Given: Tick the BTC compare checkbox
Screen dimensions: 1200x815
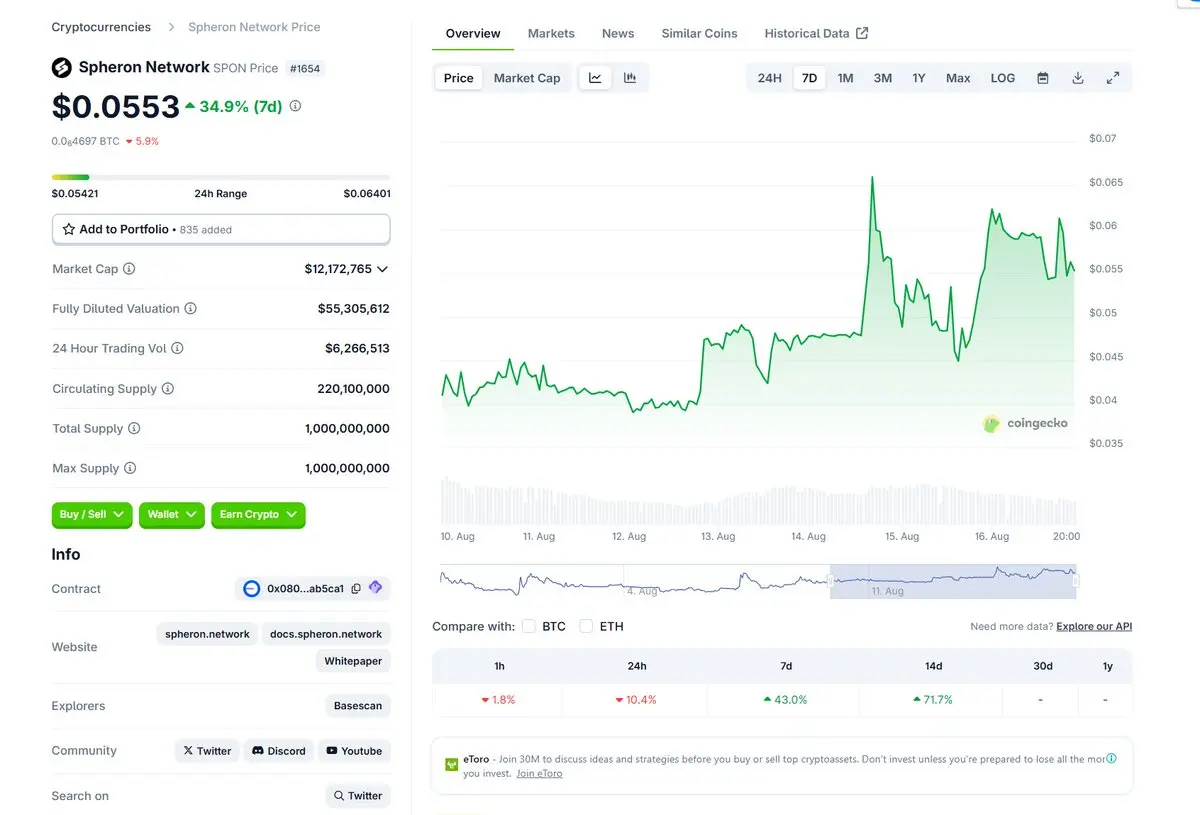Looking at the screenshot, I should tap(529, 626).
